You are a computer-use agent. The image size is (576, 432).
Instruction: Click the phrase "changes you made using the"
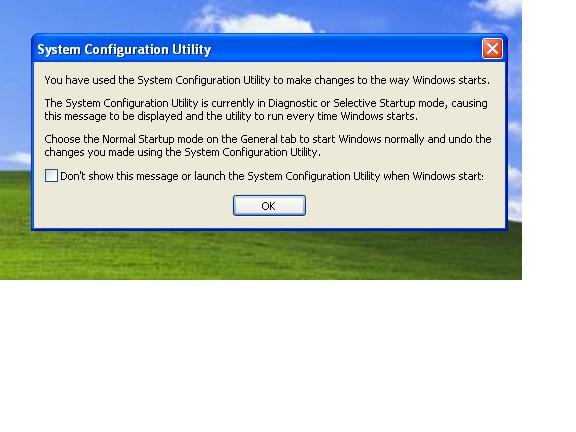pos(113,152)
